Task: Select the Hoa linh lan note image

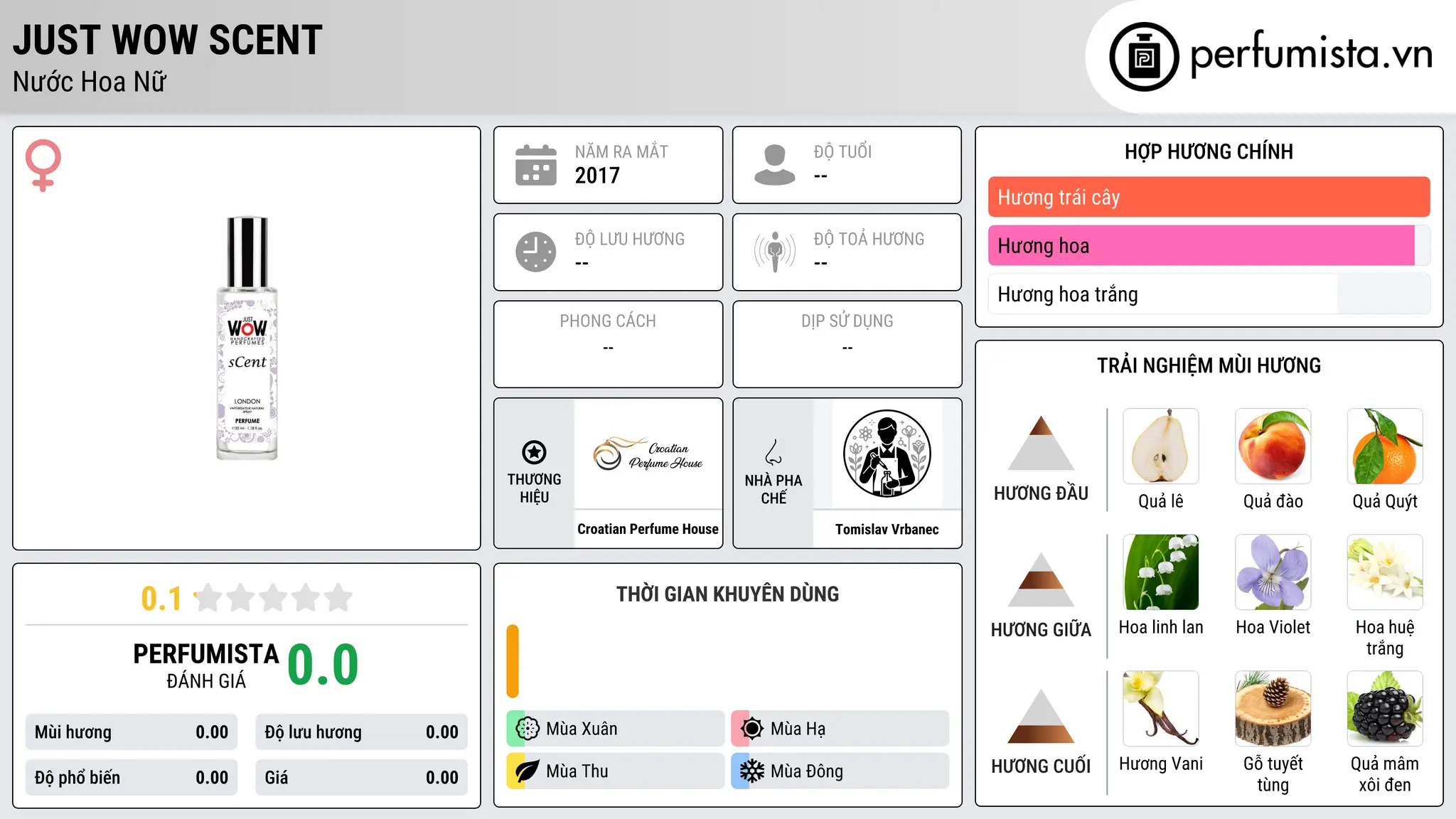Action: [x=1161, y=572]
